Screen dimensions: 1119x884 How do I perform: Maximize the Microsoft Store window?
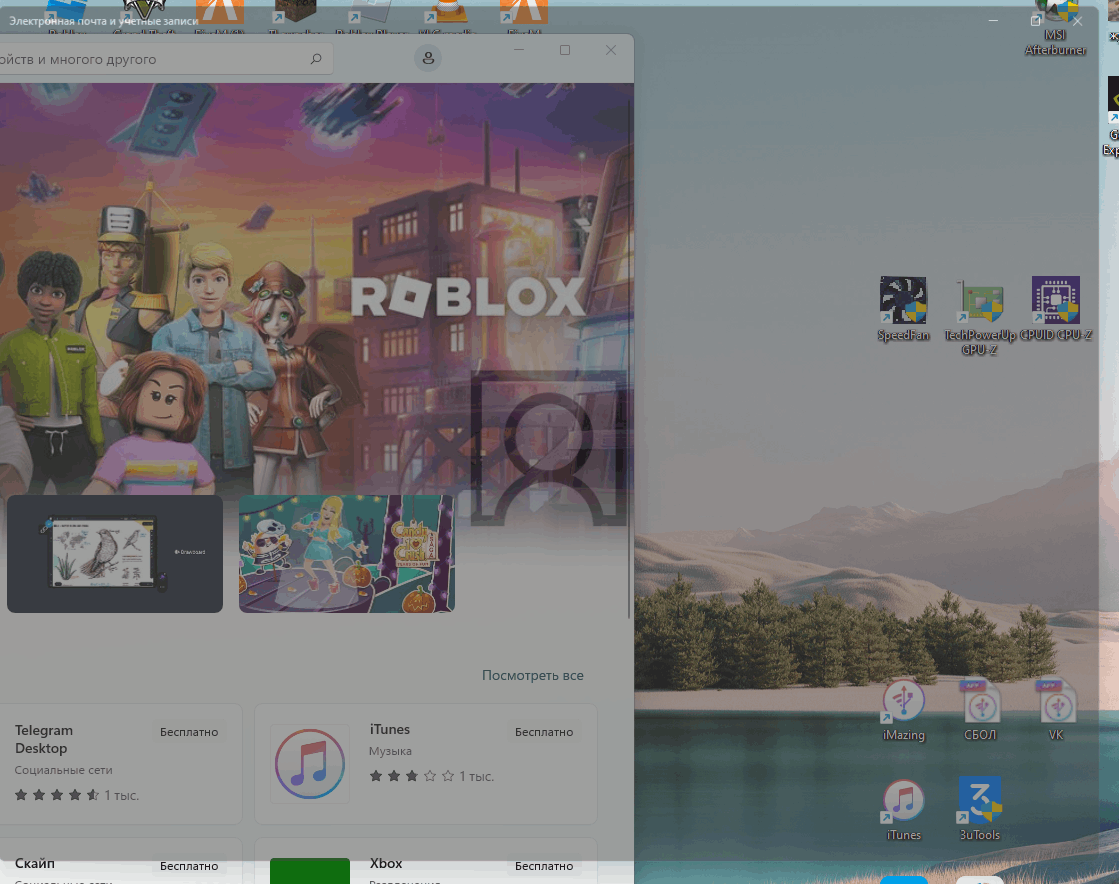pyautogui.click(x=564, y=50)
